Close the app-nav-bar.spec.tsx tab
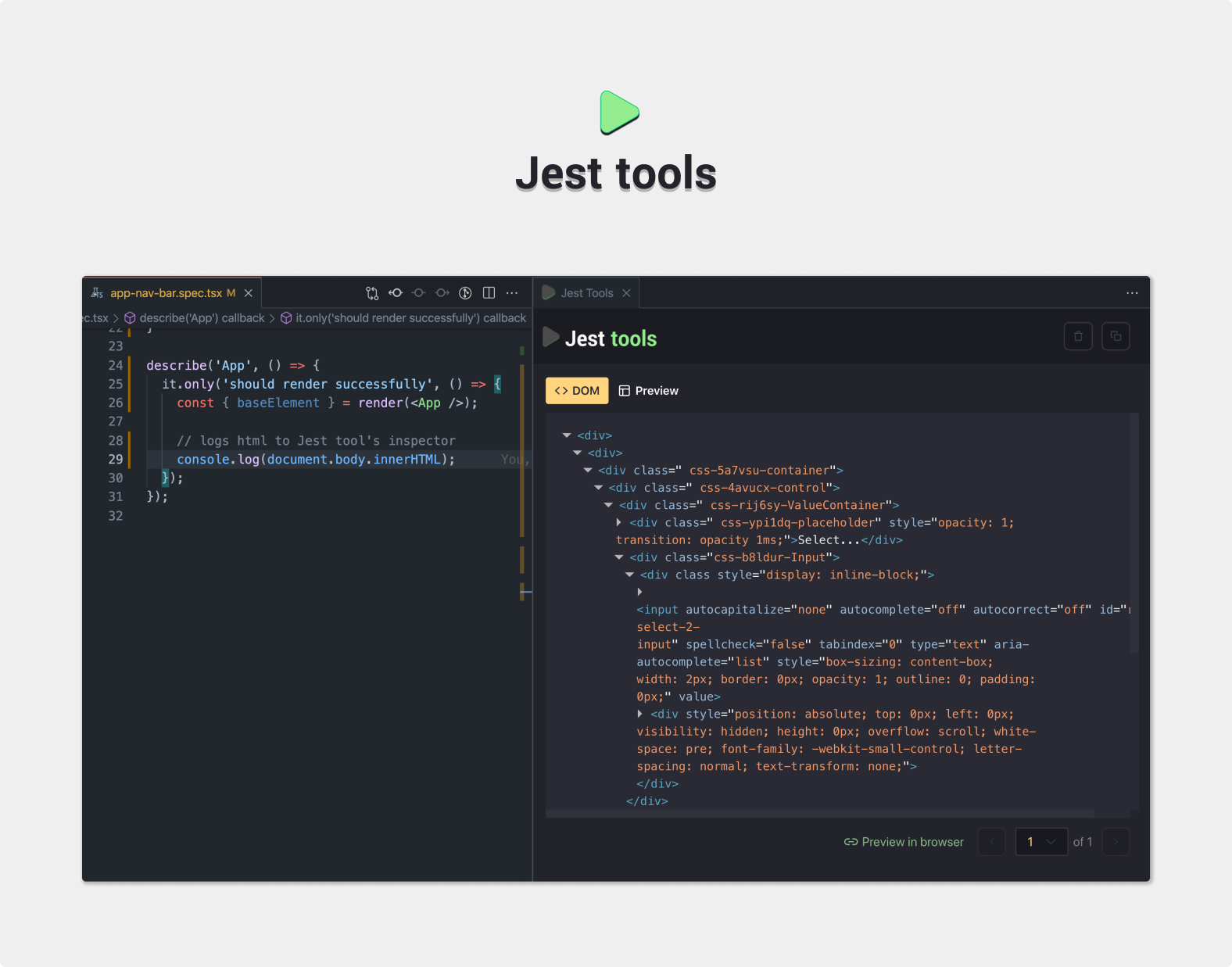 [249, 293]
